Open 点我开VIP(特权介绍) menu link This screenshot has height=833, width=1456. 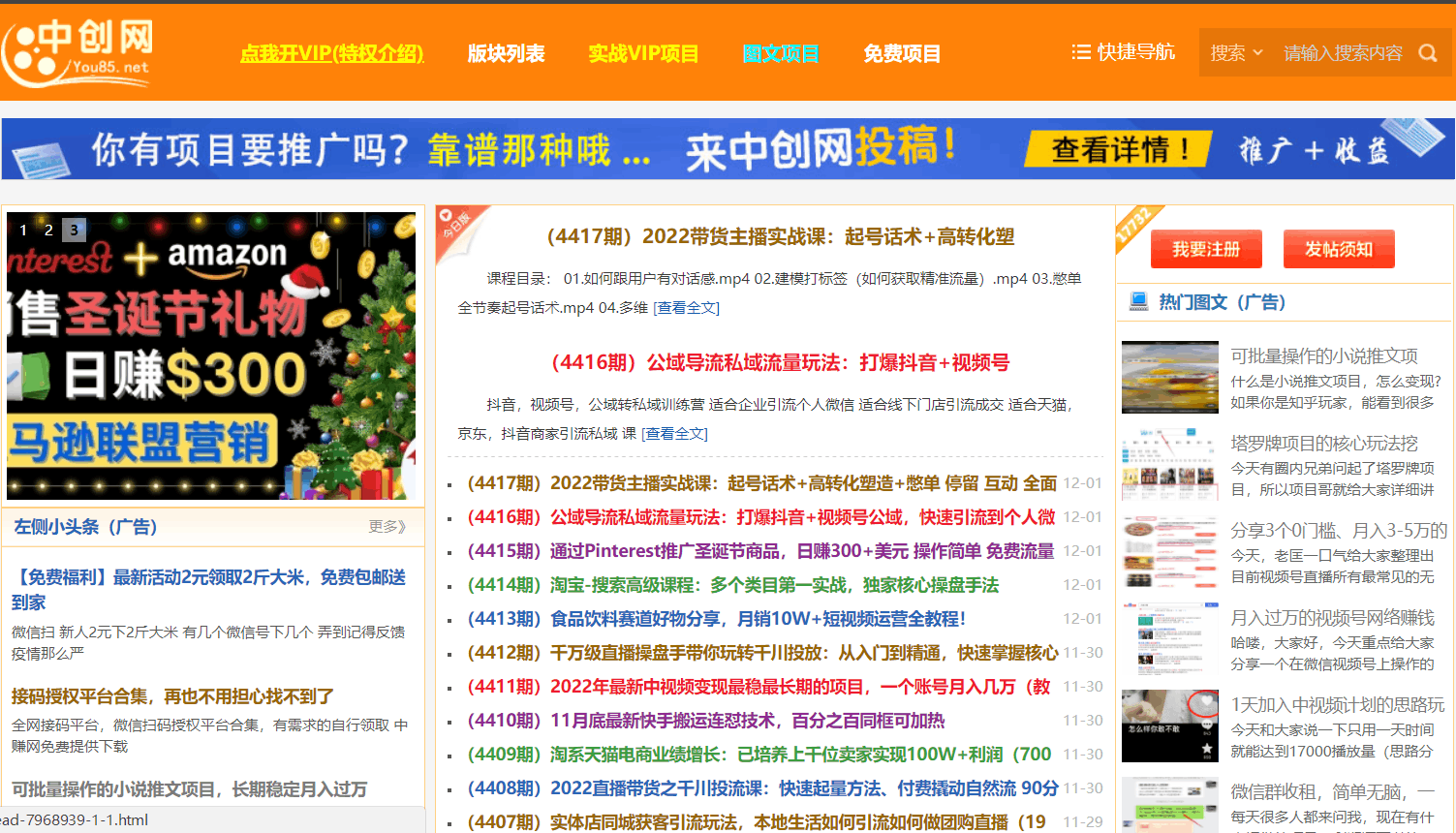tap(332, 53)
